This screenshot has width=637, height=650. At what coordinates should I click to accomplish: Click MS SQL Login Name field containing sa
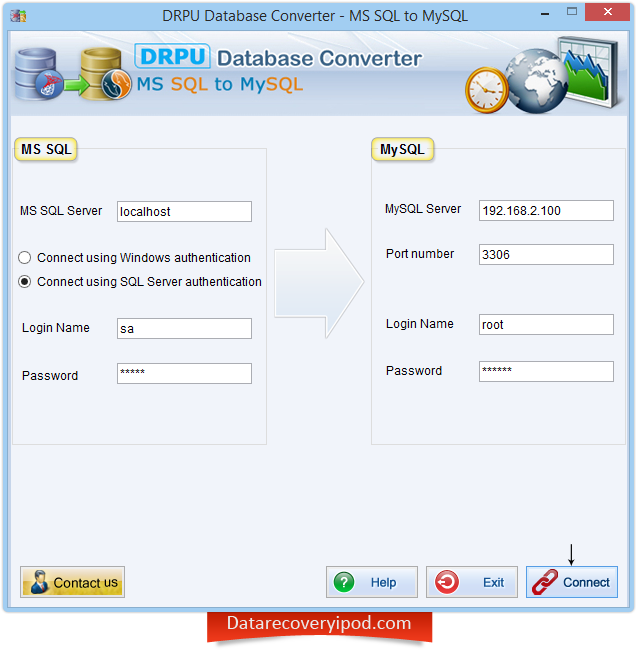tap(184, 328)
